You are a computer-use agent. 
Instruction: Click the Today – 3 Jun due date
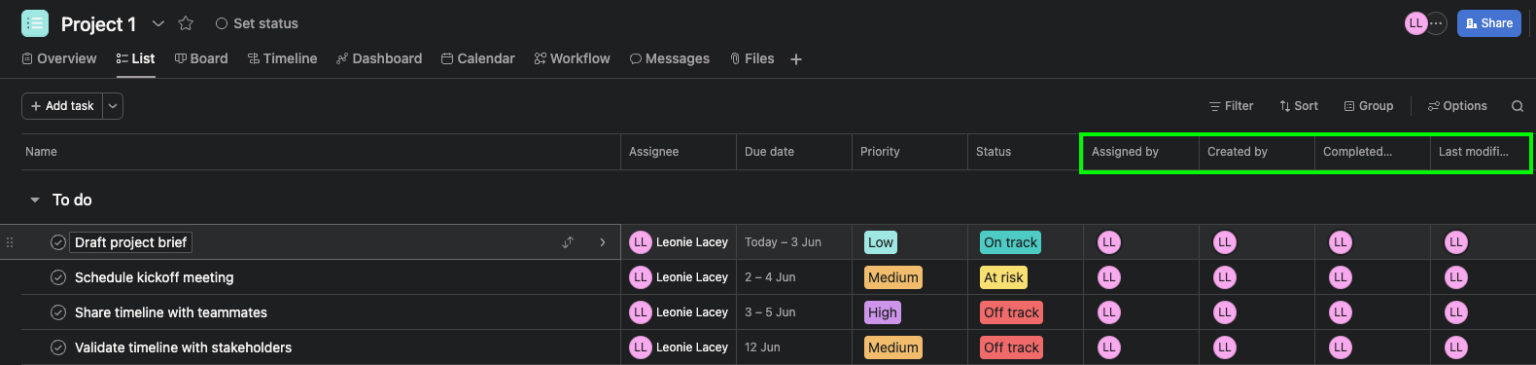click(x=783, y=242)
